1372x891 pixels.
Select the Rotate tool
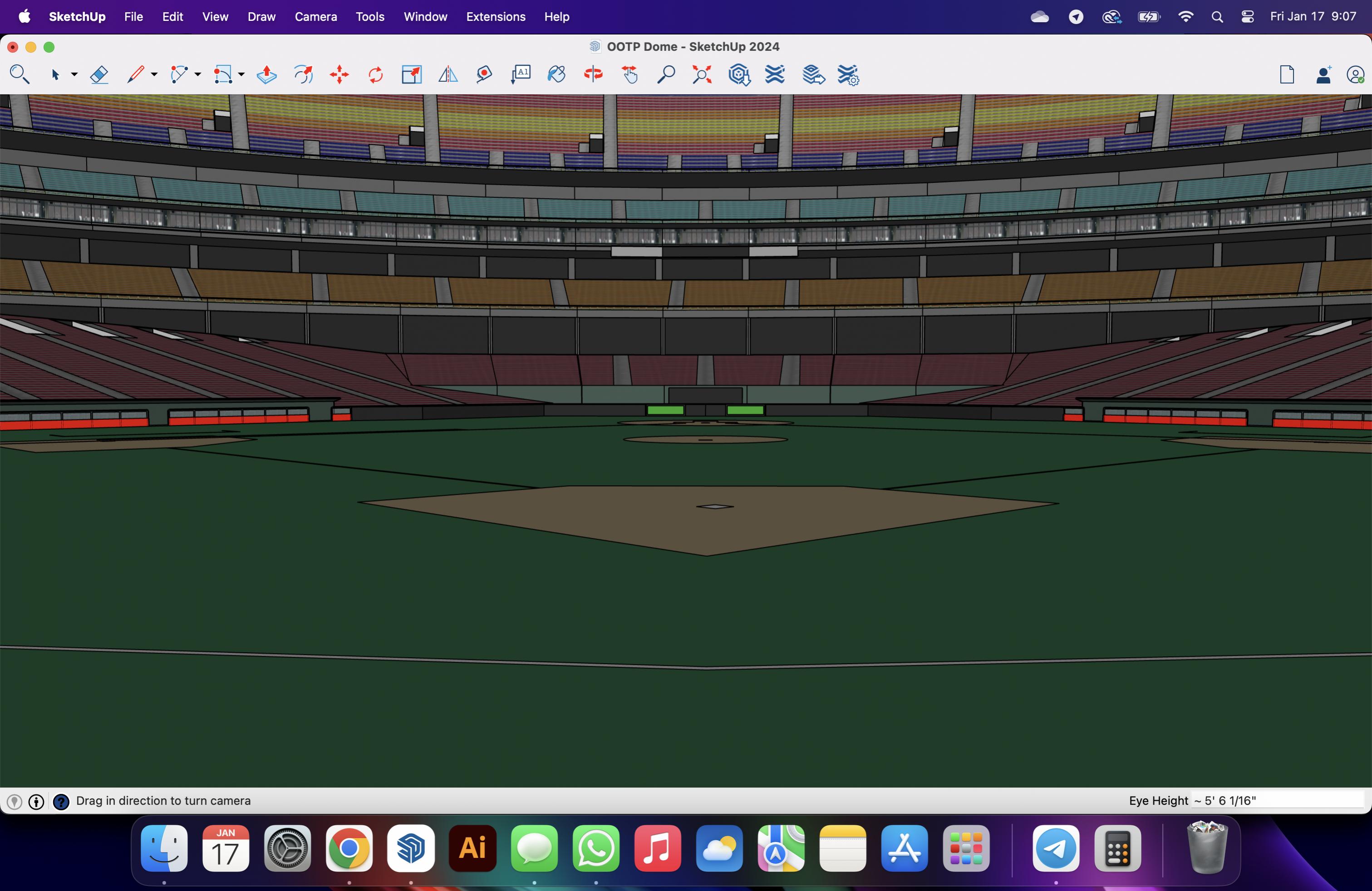(375, 75)
